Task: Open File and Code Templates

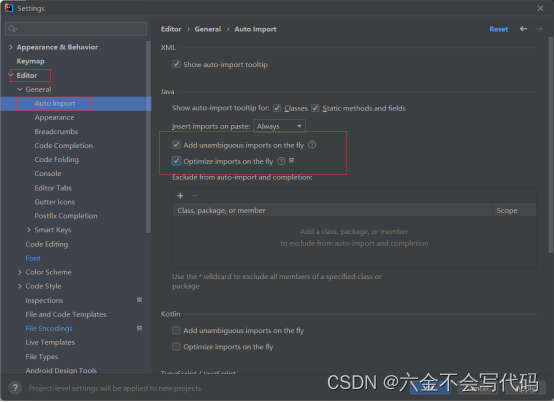Action: point(66,314)
